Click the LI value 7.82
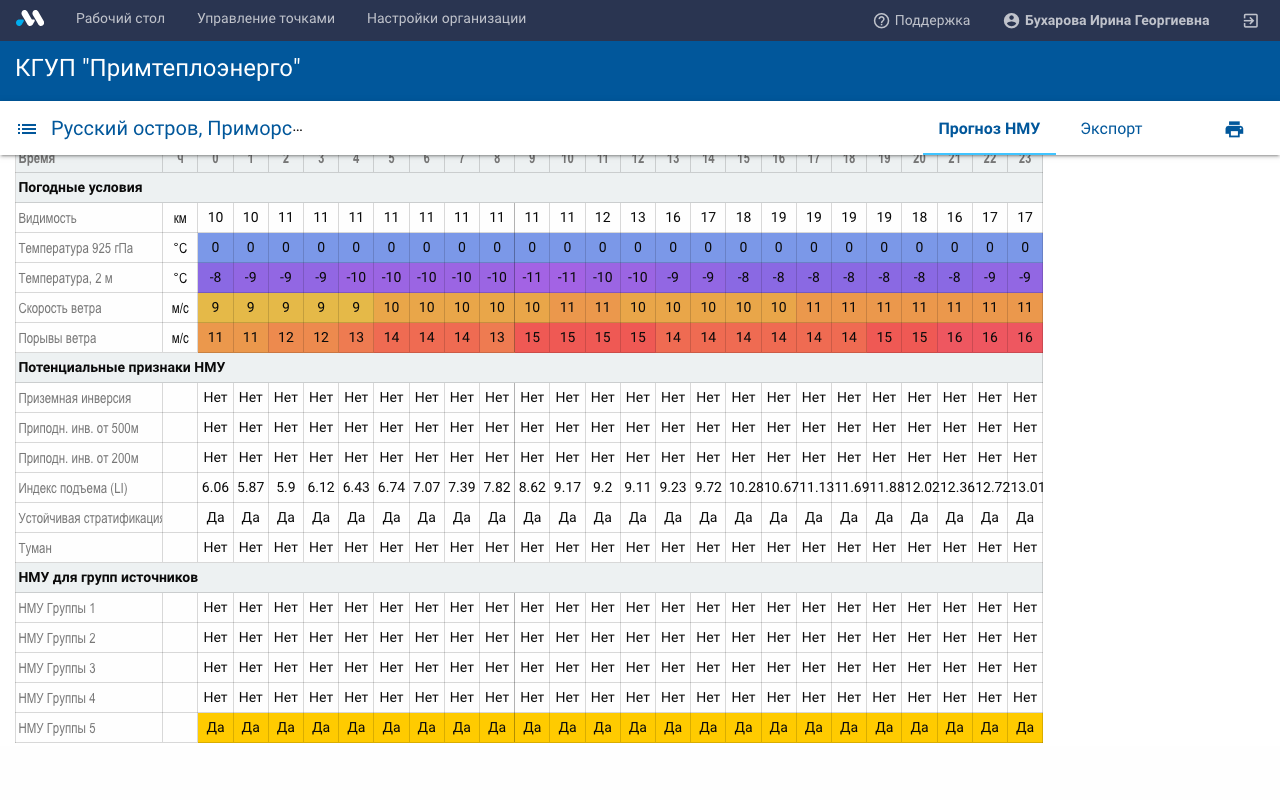 click(497, 488)
